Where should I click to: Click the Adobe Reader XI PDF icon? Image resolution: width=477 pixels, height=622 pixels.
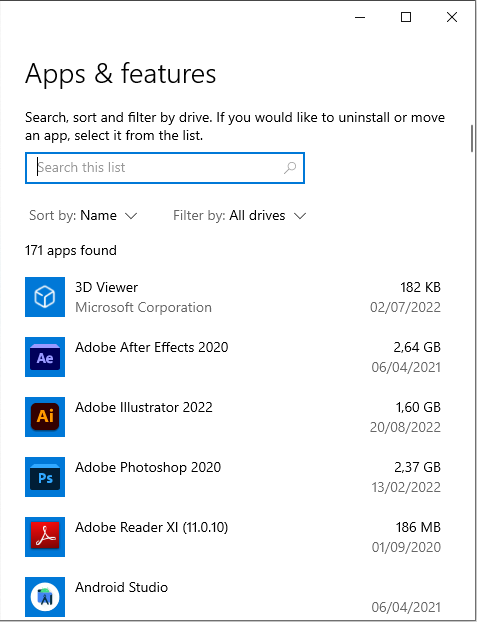coord(45,537)
